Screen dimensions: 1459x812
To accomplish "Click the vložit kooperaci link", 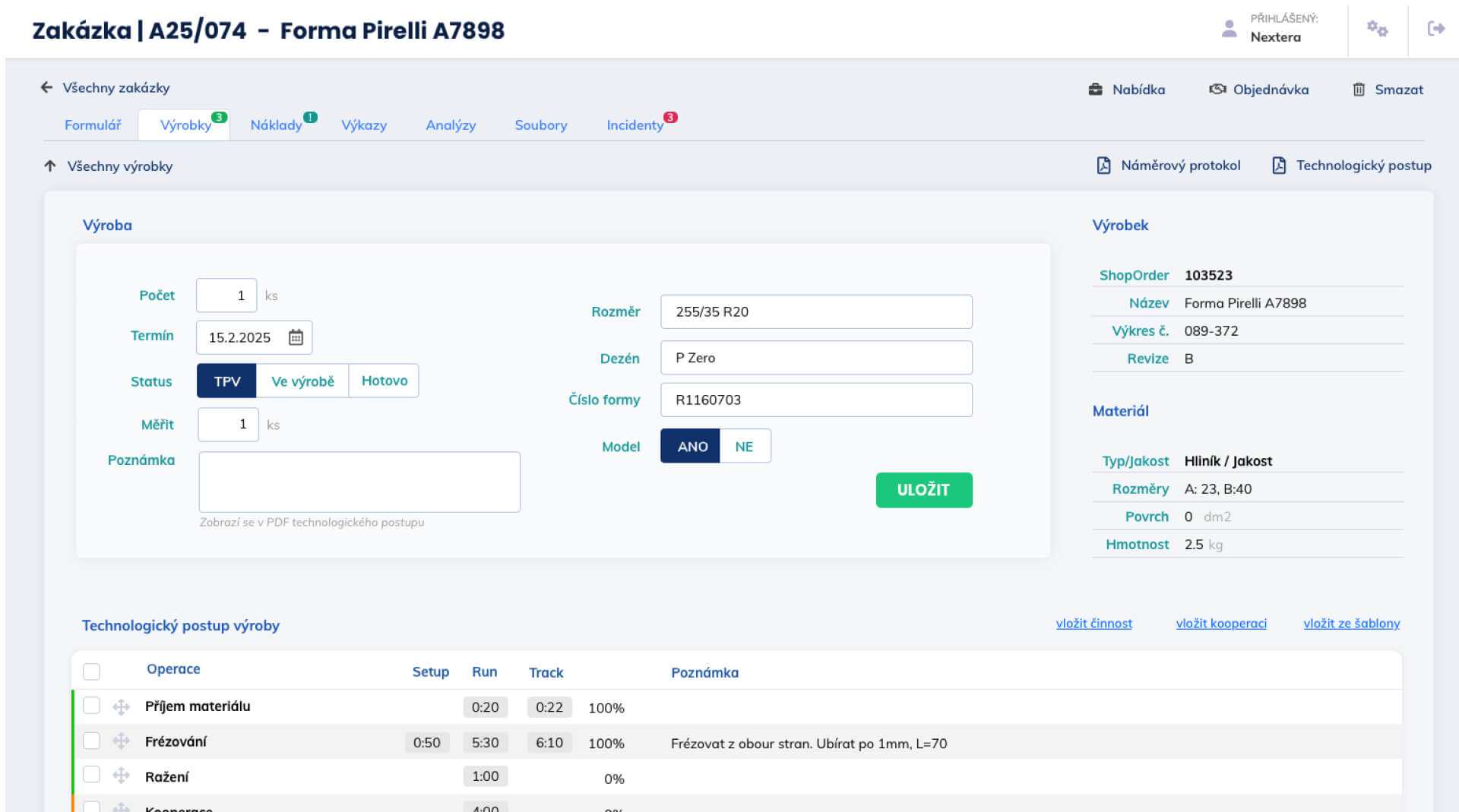I will tap(1221, 624).
